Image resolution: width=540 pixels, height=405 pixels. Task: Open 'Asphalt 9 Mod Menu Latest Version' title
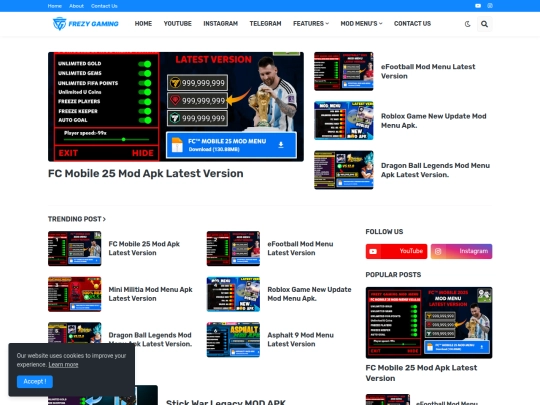pyautogui.click(x=300, y=340)
